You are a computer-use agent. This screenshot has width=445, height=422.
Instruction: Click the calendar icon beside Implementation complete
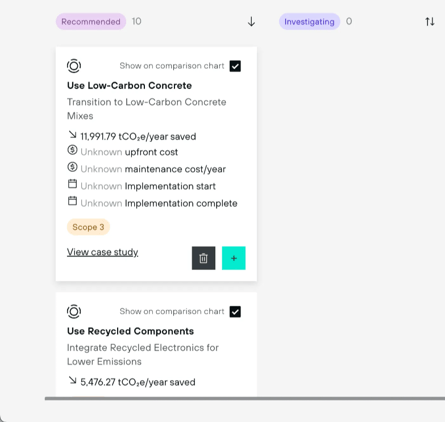coord(72,201)
